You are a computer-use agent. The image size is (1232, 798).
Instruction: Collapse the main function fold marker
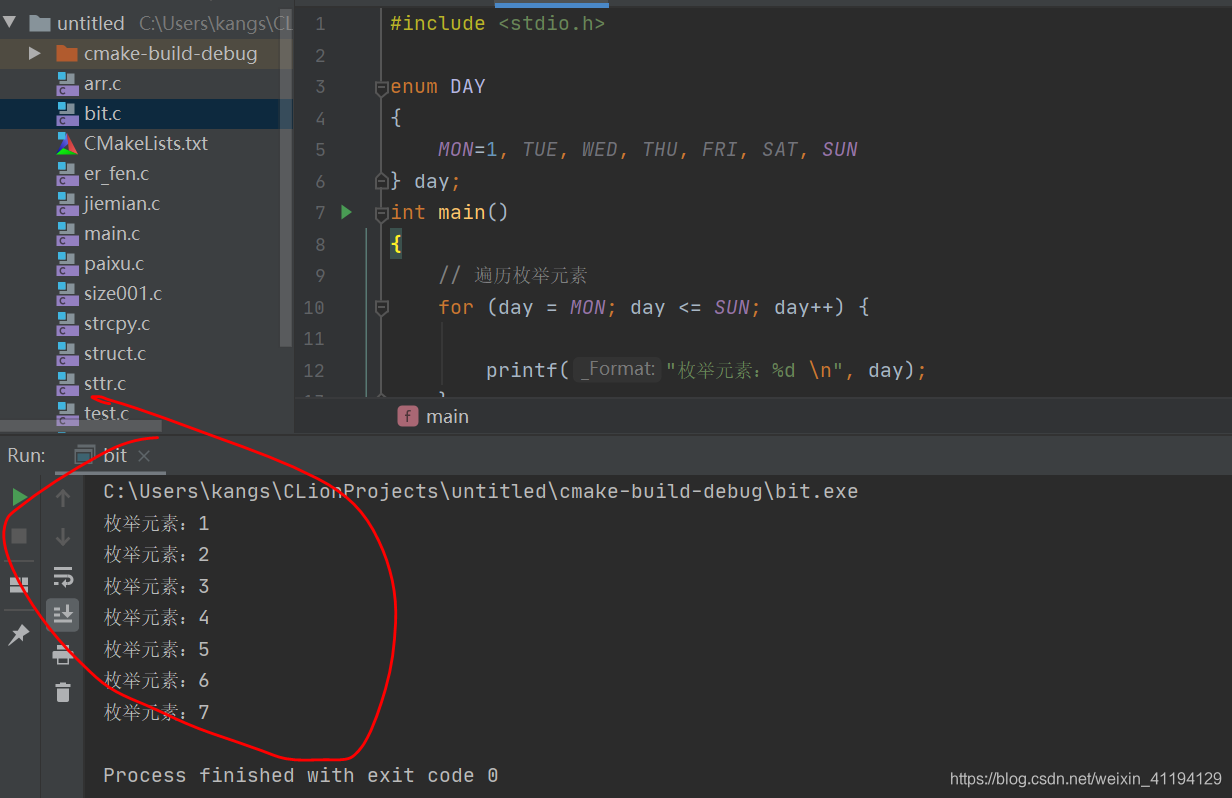point(381,213)
